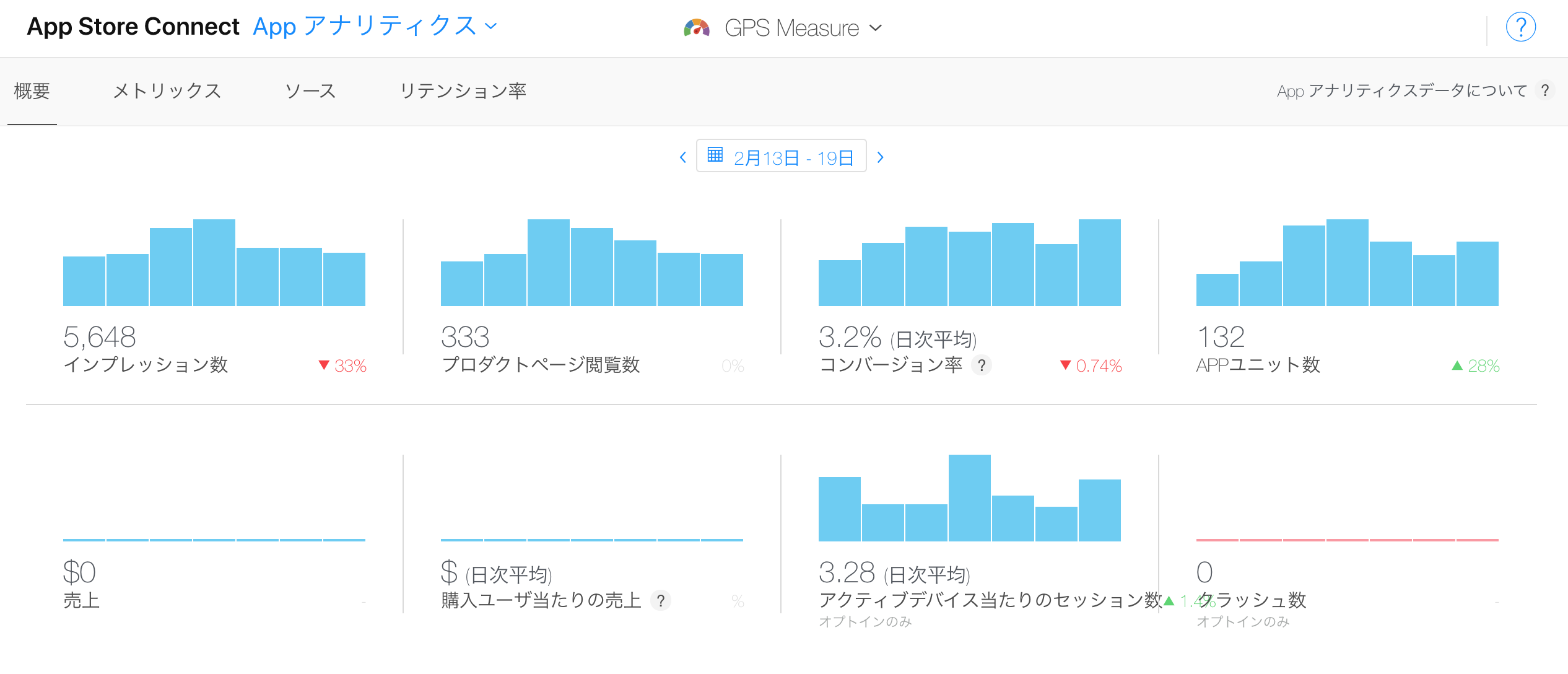Screen dimensions: 1568x674
Task: Switch to ソース tab
Action: 310,91
